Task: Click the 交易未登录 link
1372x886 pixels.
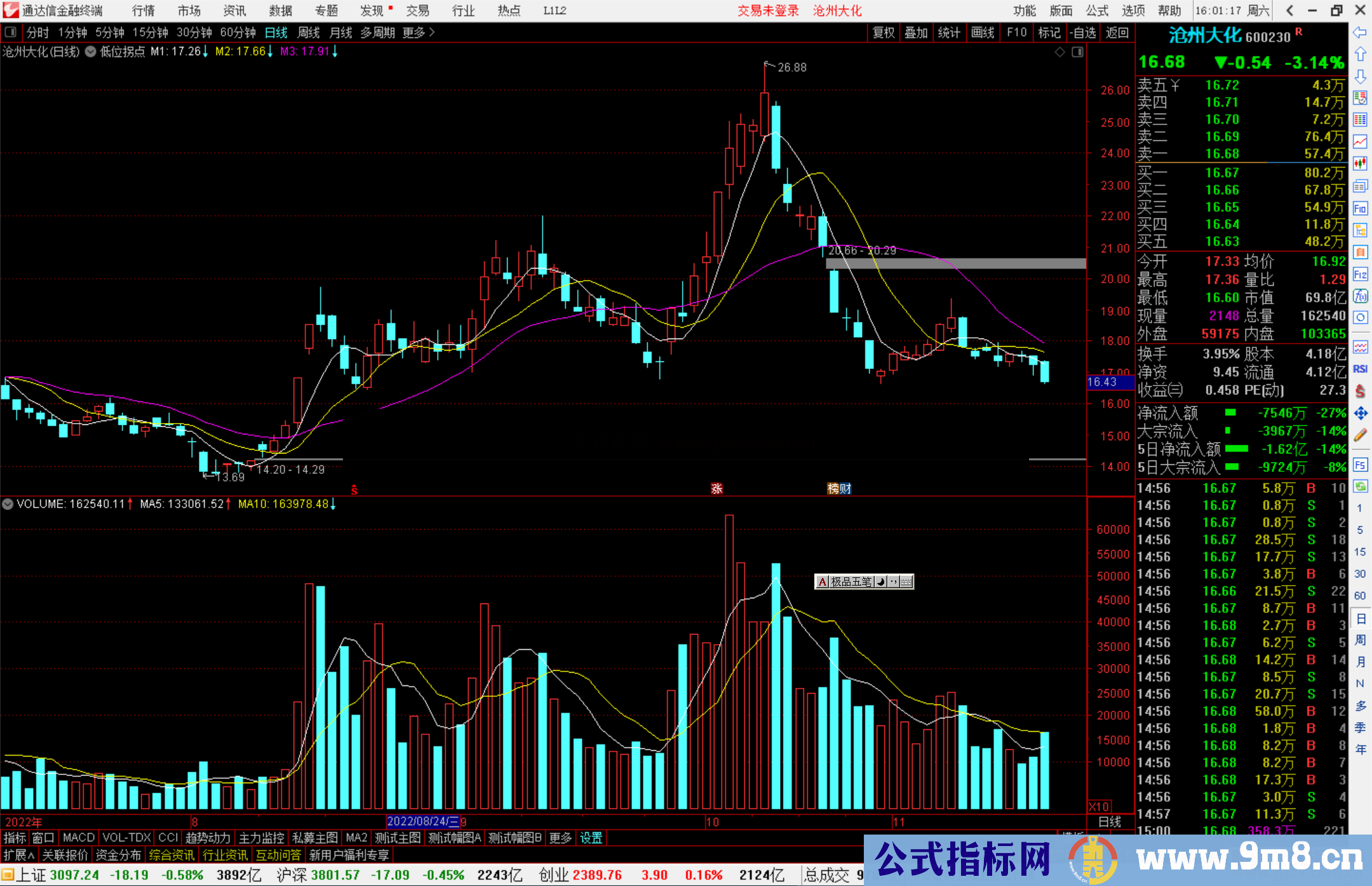Action: [768, 11]
